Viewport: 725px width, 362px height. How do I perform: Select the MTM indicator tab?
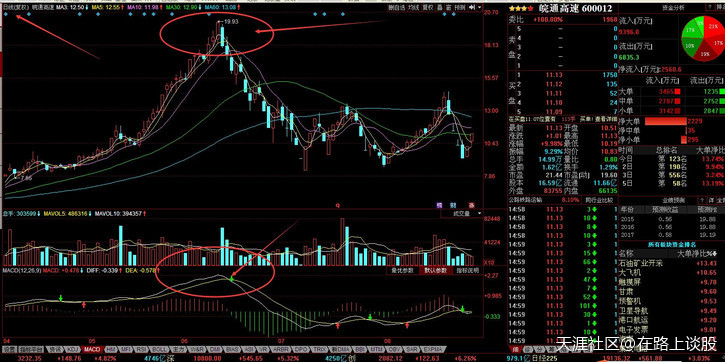click(x=376, y=349)
